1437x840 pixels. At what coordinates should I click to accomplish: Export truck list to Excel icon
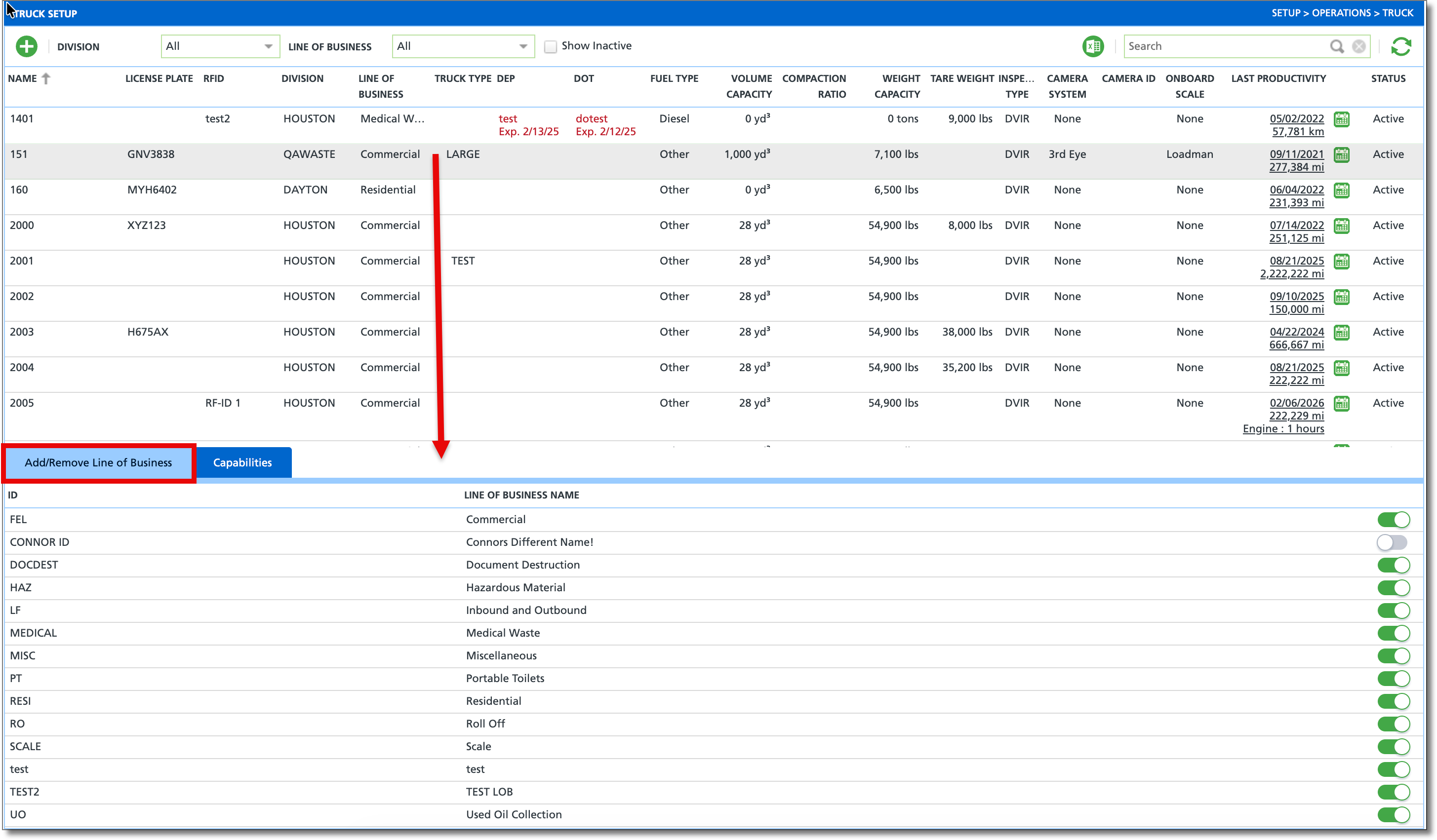pyautogui.click(x=1093, y=46)
